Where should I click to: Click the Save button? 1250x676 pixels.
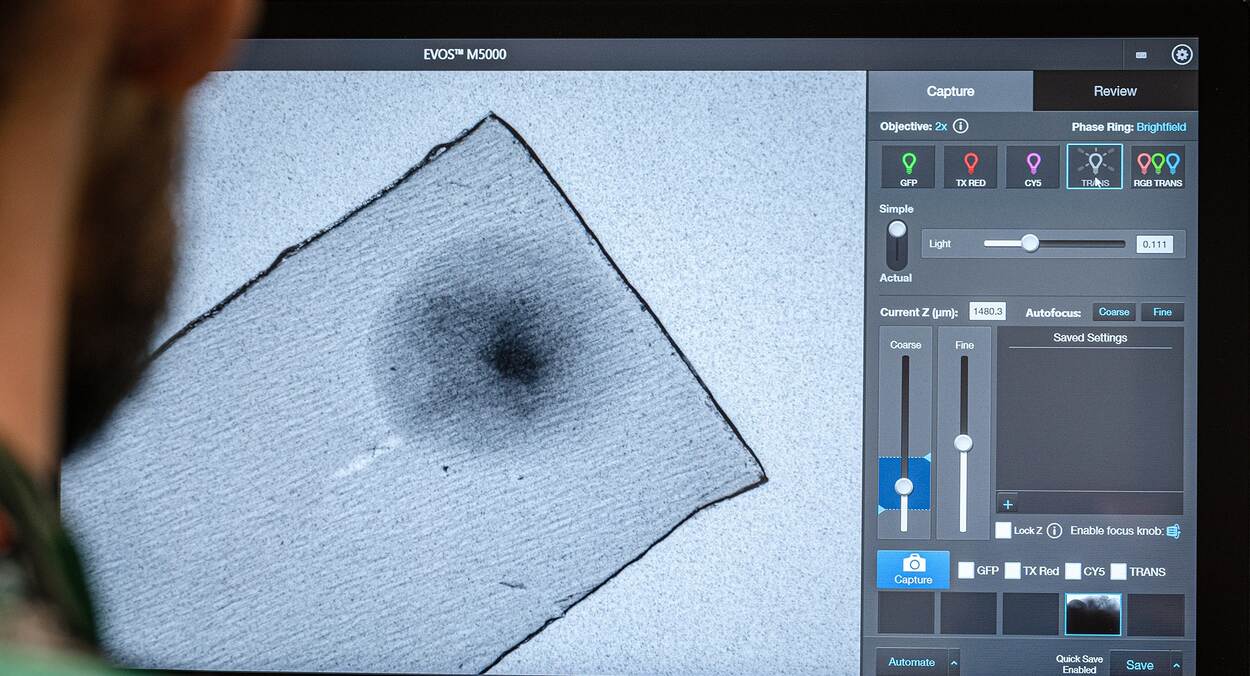1139,665
